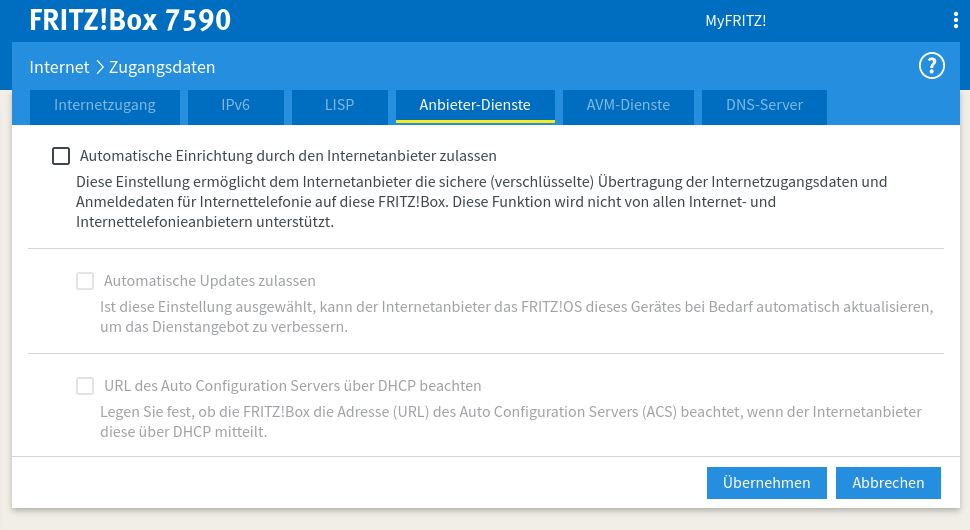This screenshot has width=970, height=530.
Task: Click the Automatische Updates zulassen label
Action: [210, 281]
